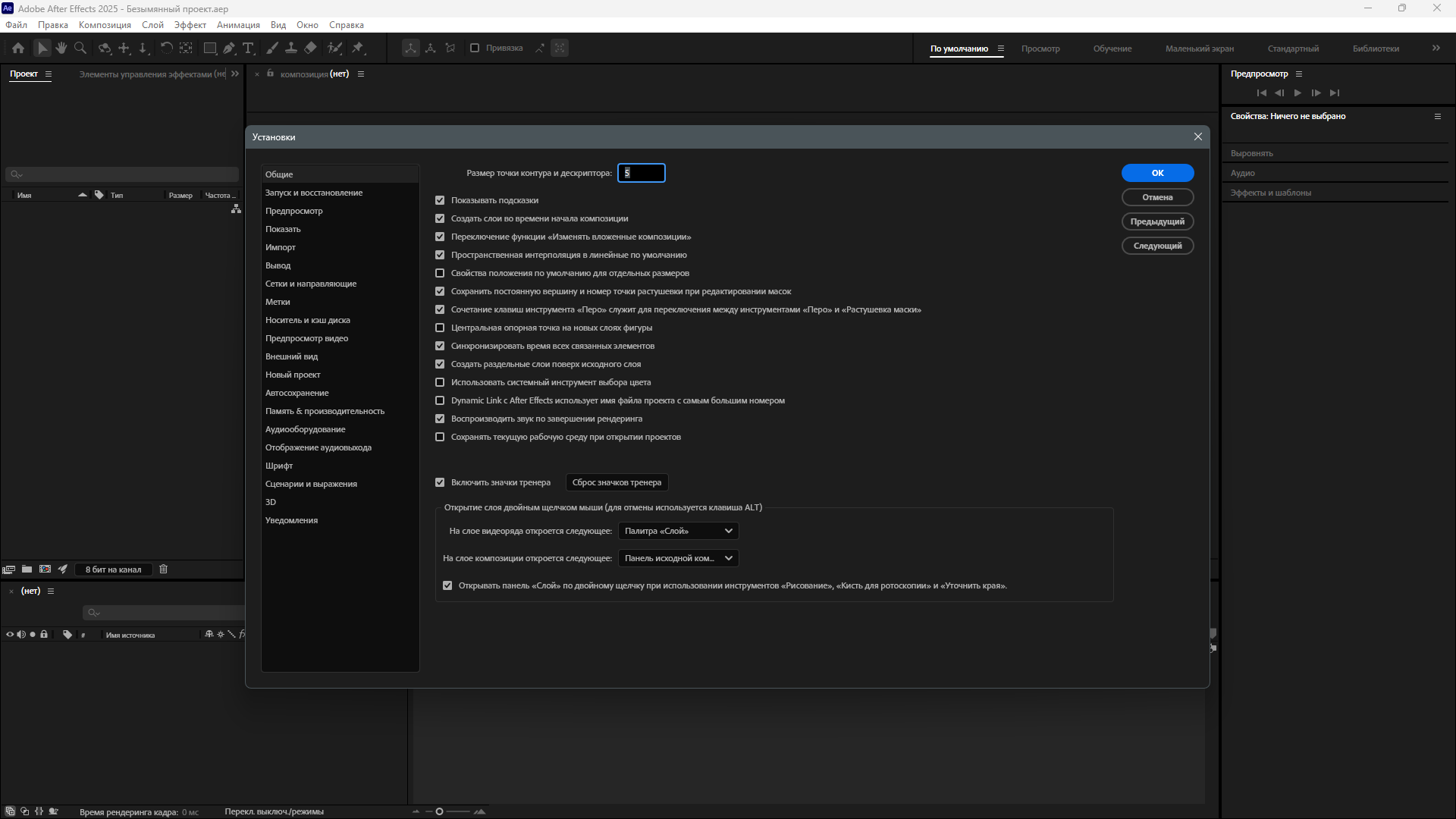Open the Файл menu
Image resolution: width=1456 pixels, height=819 pixels.
(x=16, y=25)
